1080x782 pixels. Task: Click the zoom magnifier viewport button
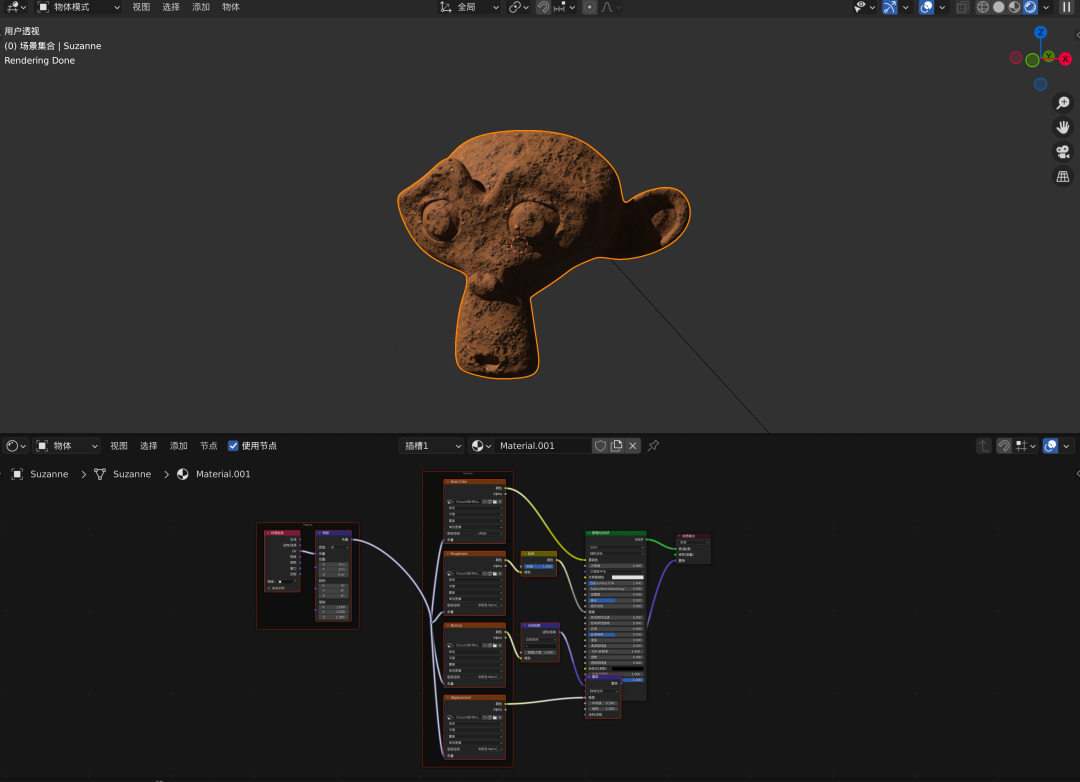(x=1063, y=103)
